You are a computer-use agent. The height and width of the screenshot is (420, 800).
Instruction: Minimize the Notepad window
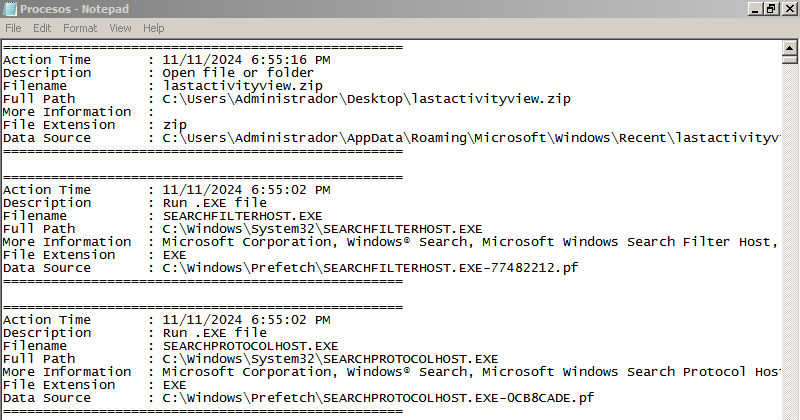[x=755, y=9]
